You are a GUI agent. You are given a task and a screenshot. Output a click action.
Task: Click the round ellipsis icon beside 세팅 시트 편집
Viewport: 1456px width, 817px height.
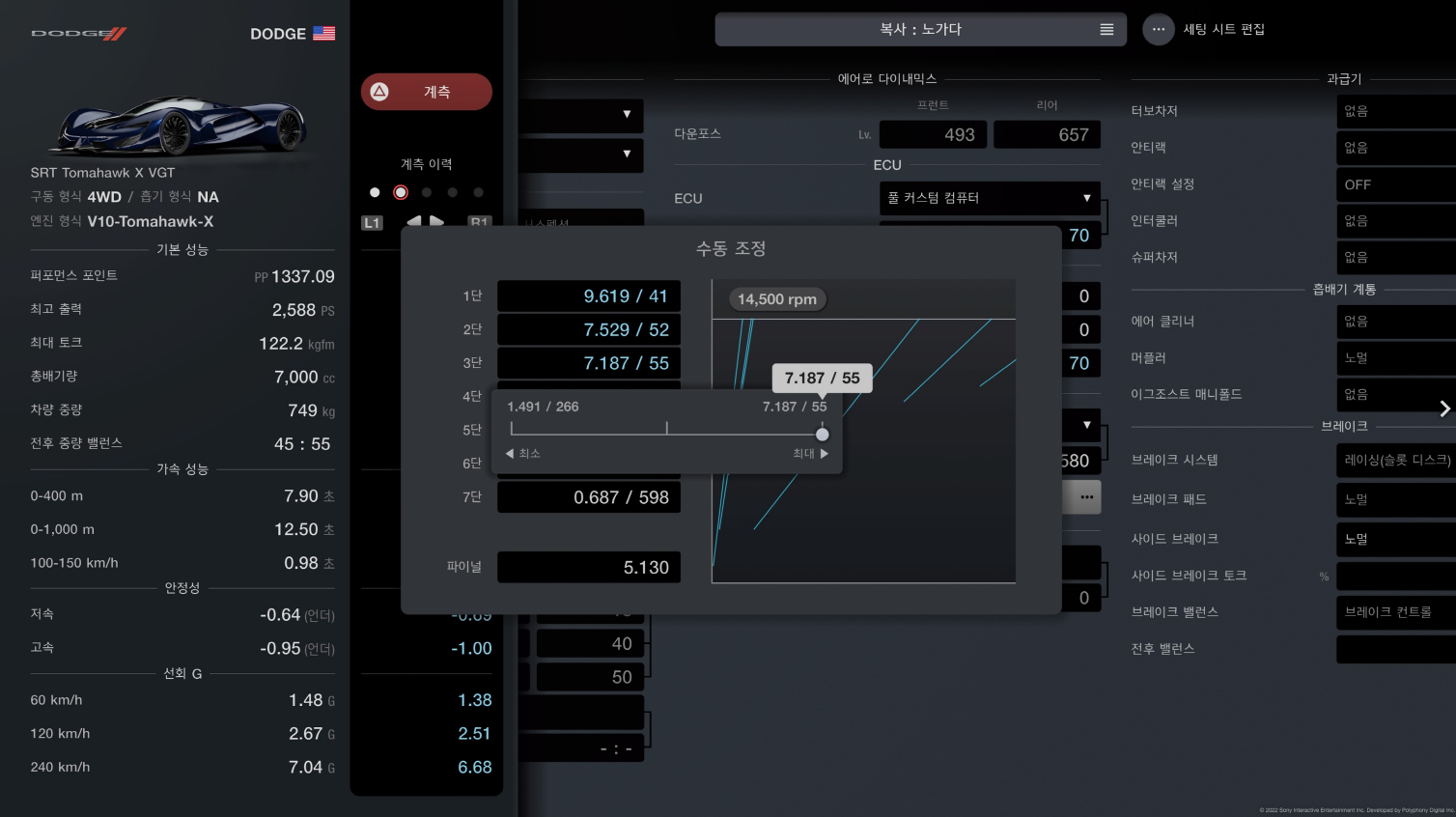coord(1159,29)
